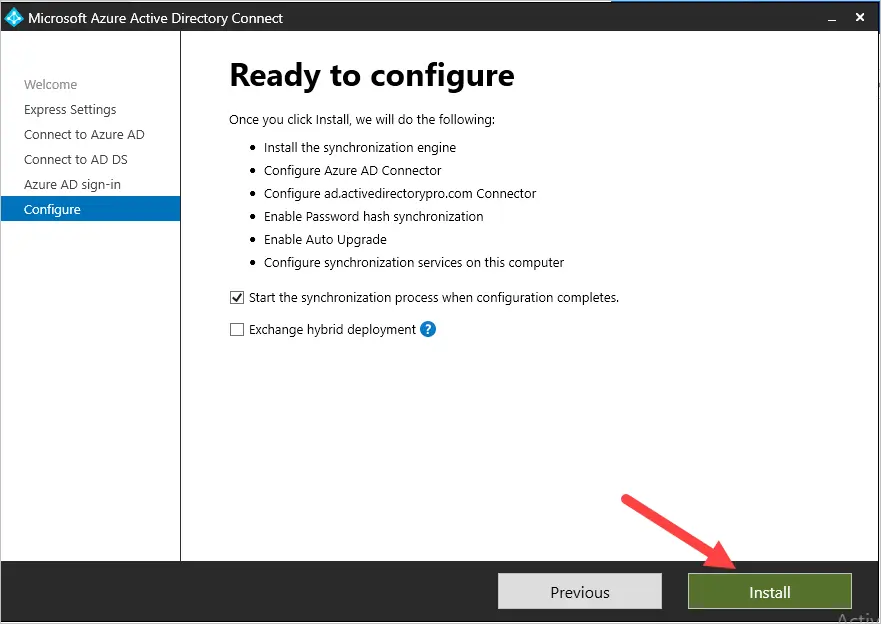Click the Ready to configure heading
The image size is (881, 624).
click(372, 76)
